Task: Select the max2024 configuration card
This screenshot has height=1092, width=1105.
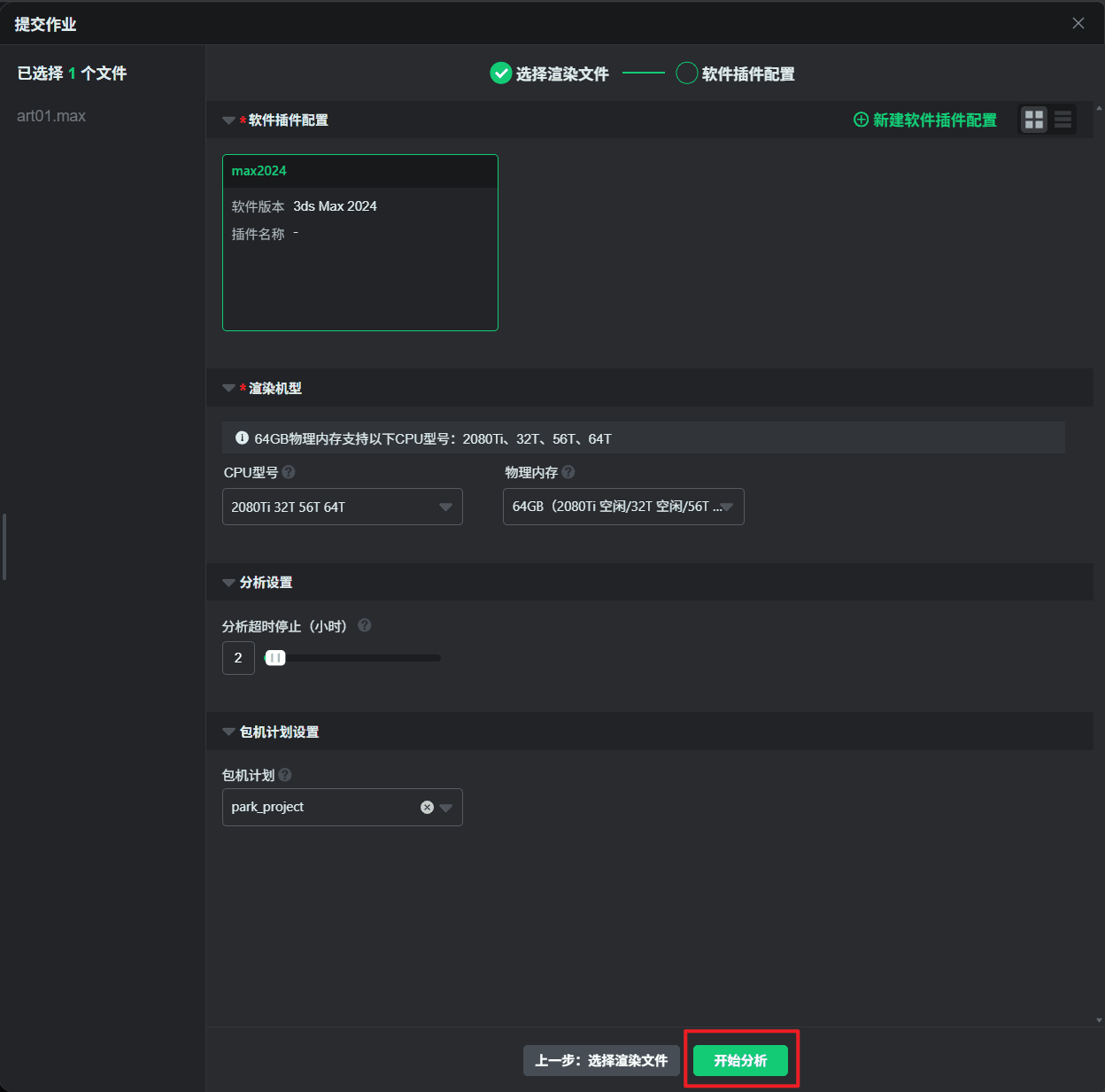Action: point(360,243)
